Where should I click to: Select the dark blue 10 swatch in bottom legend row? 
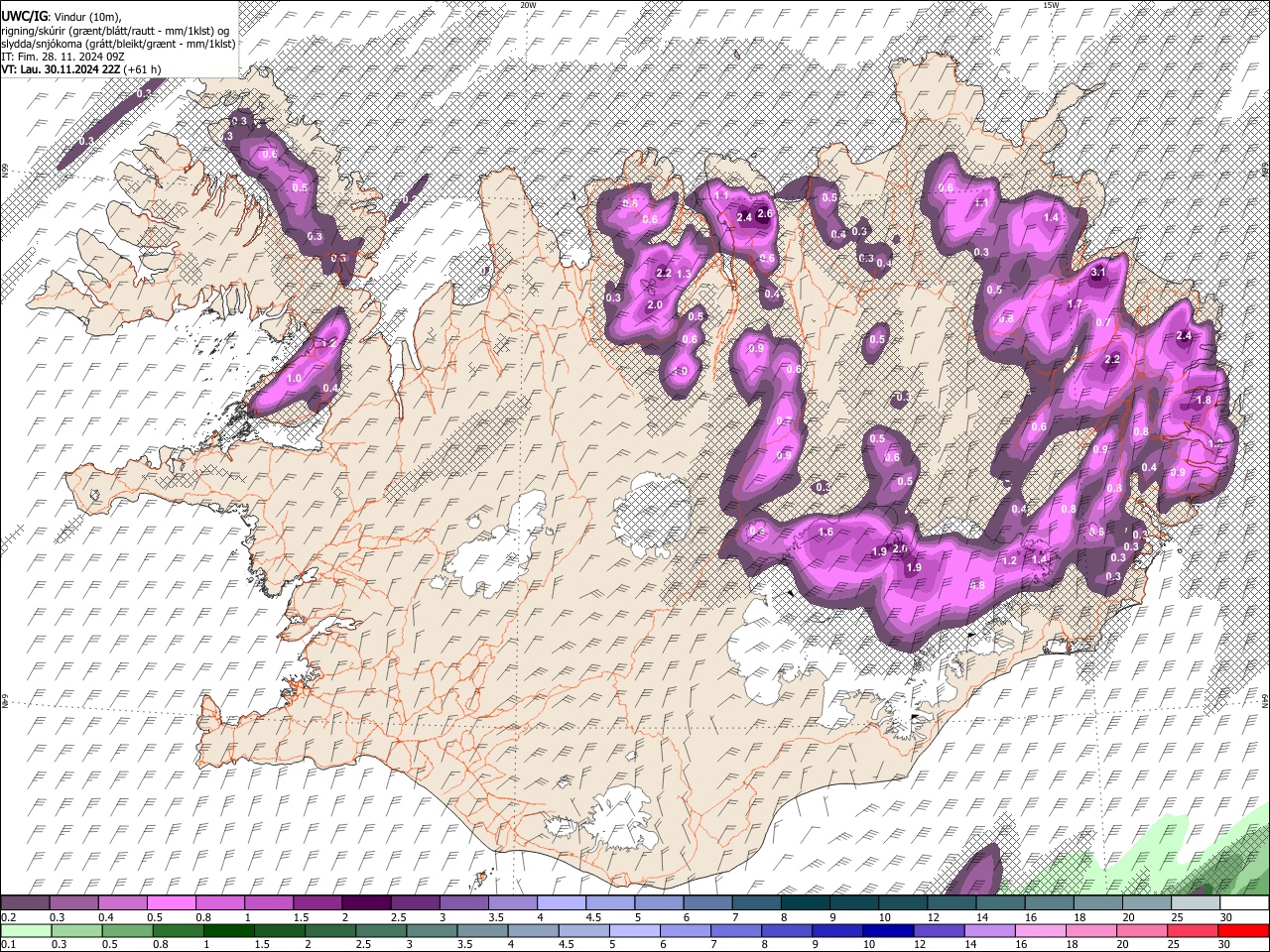coord(889,930)
